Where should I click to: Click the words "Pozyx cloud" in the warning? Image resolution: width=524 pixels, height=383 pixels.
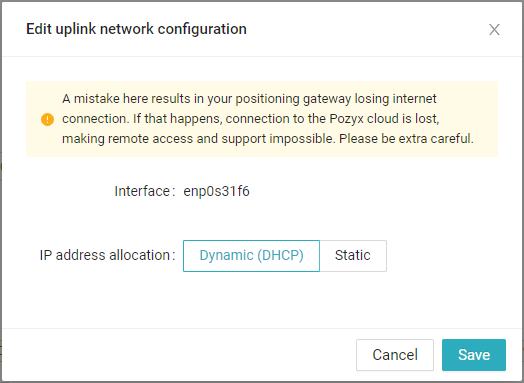point(364,119)
